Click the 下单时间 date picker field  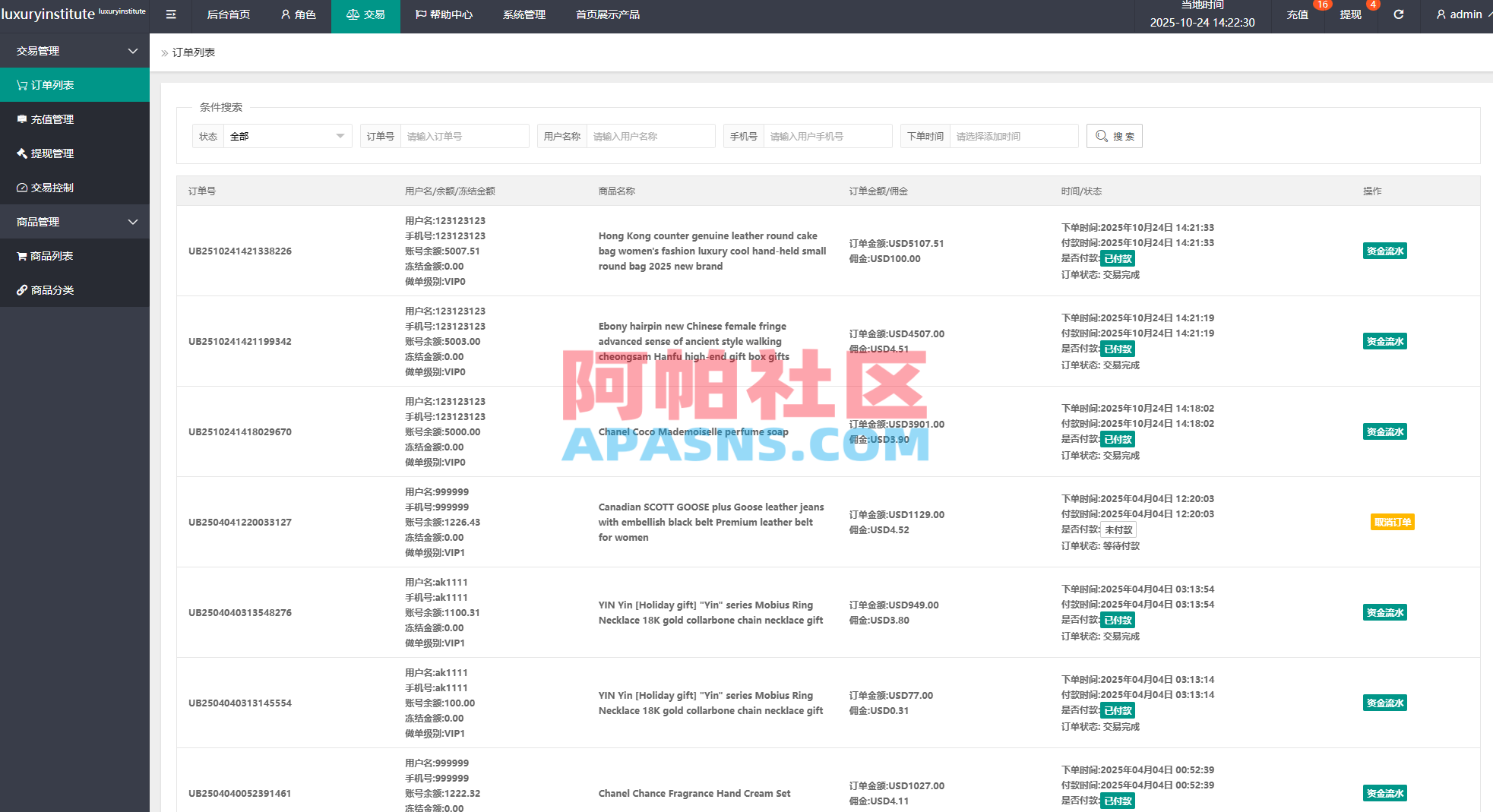pos(1014,136)
